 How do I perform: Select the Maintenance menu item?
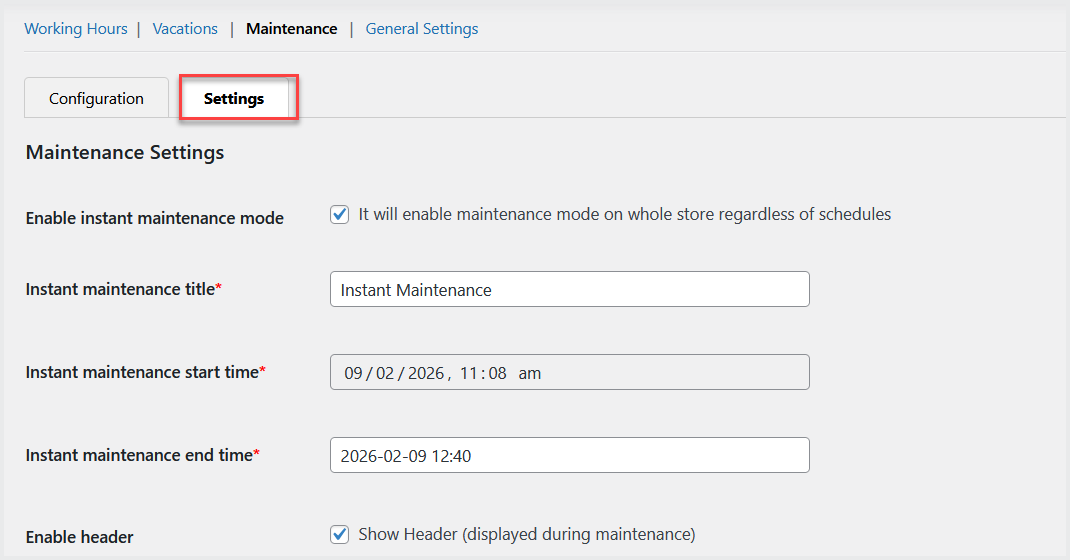[x=291, y=29]
